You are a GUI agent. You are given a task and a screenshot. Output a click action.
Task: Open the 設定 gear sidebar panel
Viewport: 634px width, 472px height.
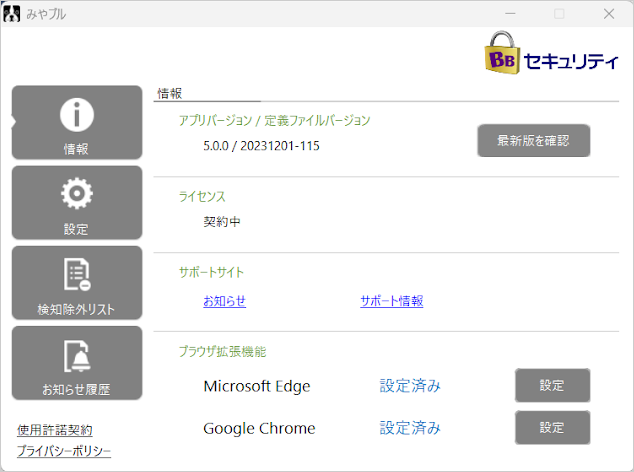tap(77, 202)
